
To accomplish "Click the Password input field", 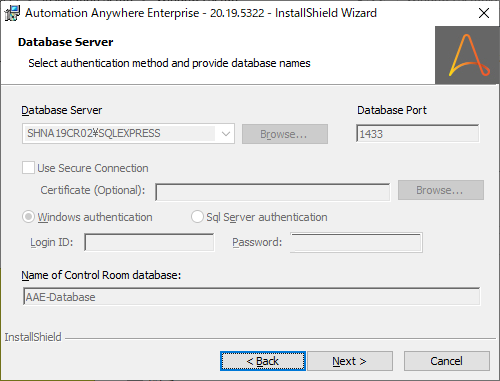I will coord(356,242).
